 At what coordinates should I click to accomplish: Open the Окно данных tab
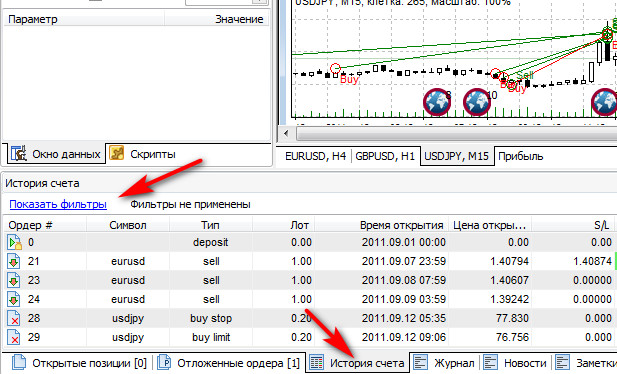[x=56, y=154]
